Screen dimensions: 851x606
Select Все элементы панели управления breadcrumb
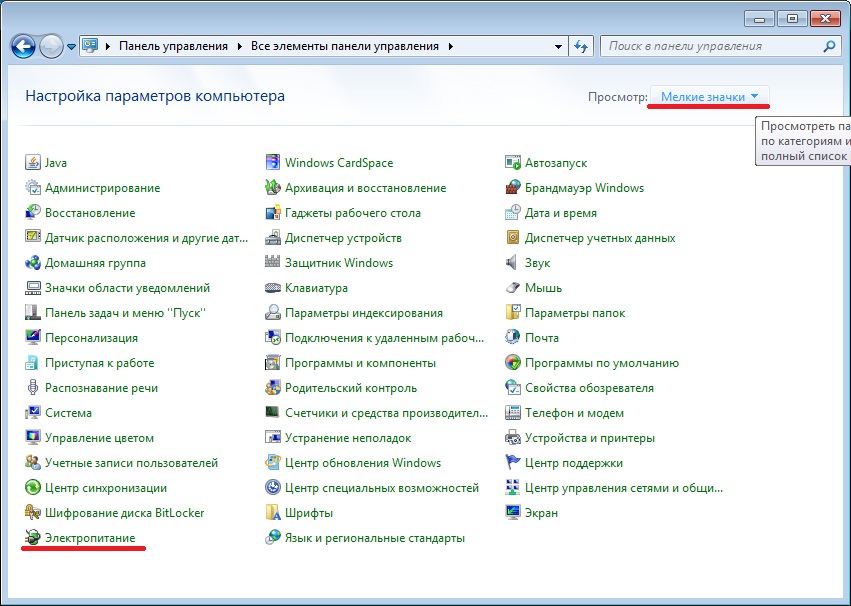(345, 46)
